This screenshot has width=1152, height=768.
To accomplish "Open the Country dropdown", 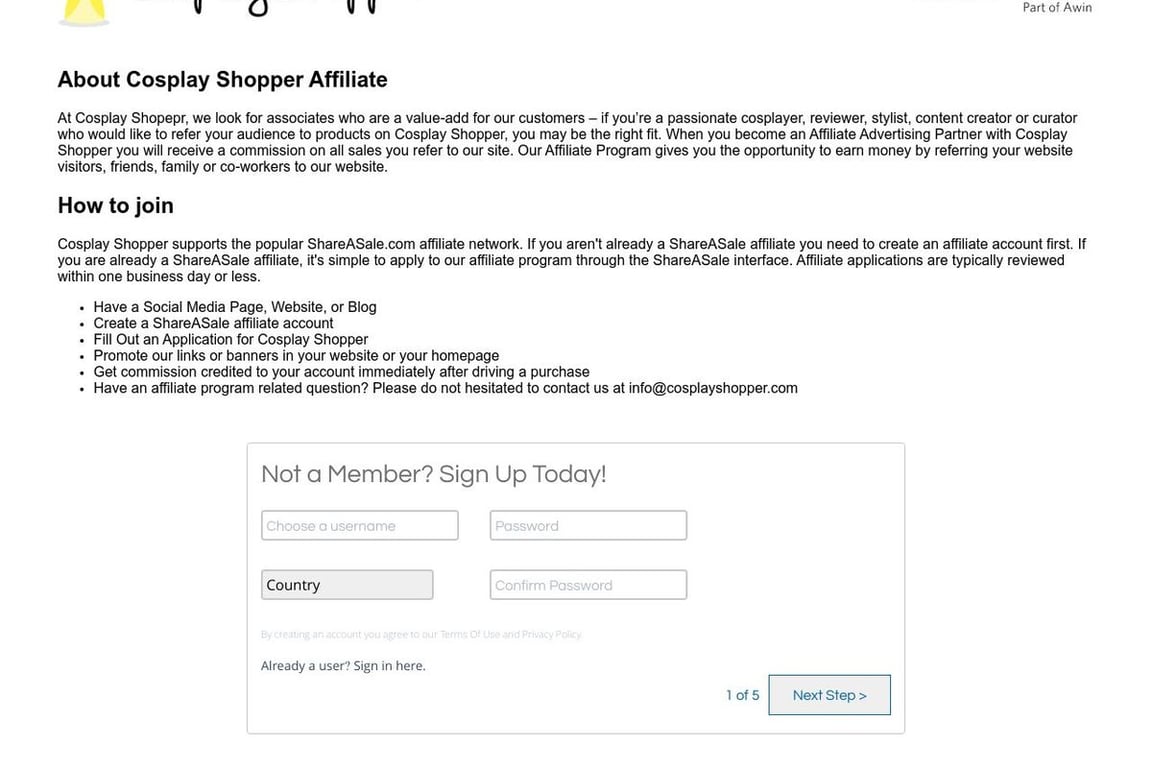I will pyautogui.click(x=347, y=585).
